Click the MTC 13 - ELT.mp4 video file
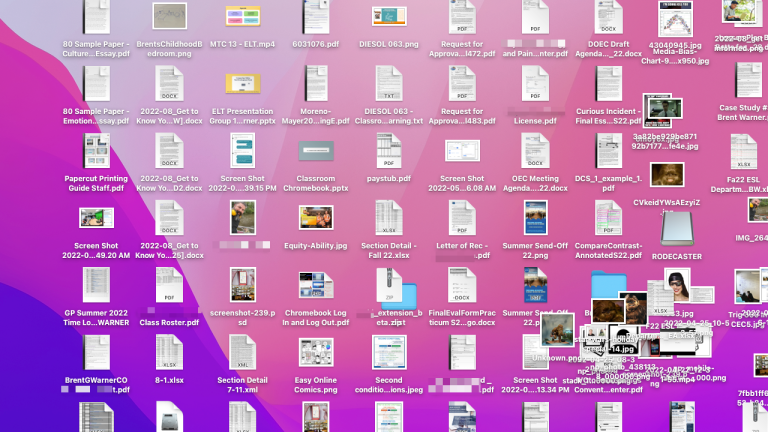Viewport: 768px width, 432px height. [242, 16]
